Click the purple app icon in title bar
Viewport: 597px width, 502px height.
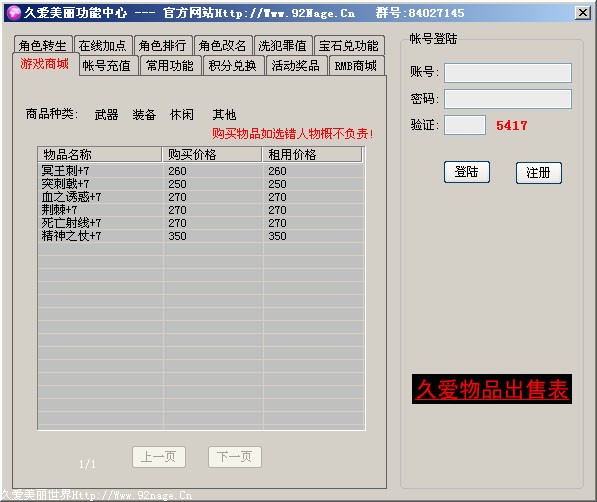click(14, 13)
